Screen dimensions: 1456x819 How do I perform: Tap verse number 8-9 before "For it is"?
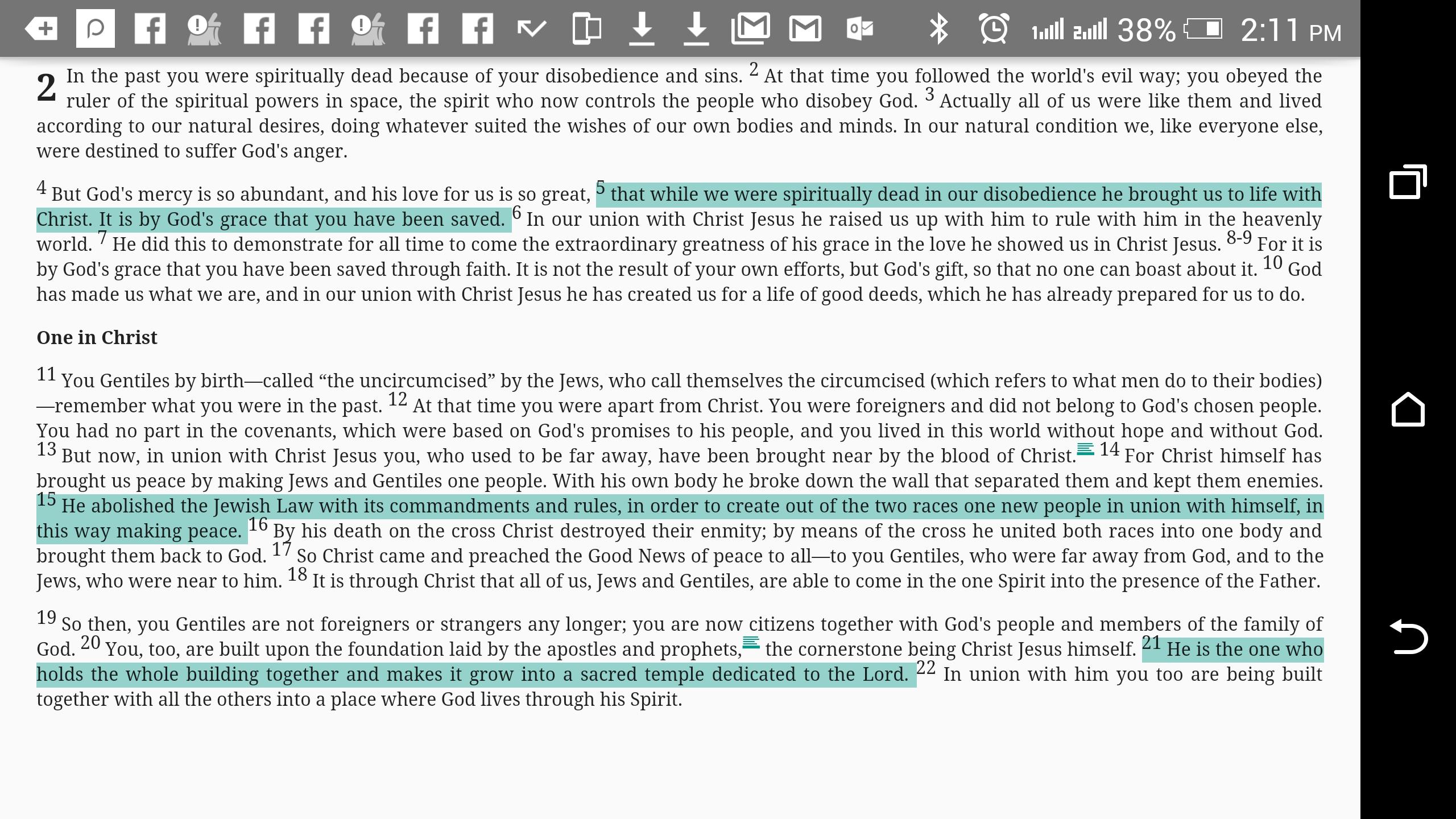pyautogui.click(x=1239, y=238)
